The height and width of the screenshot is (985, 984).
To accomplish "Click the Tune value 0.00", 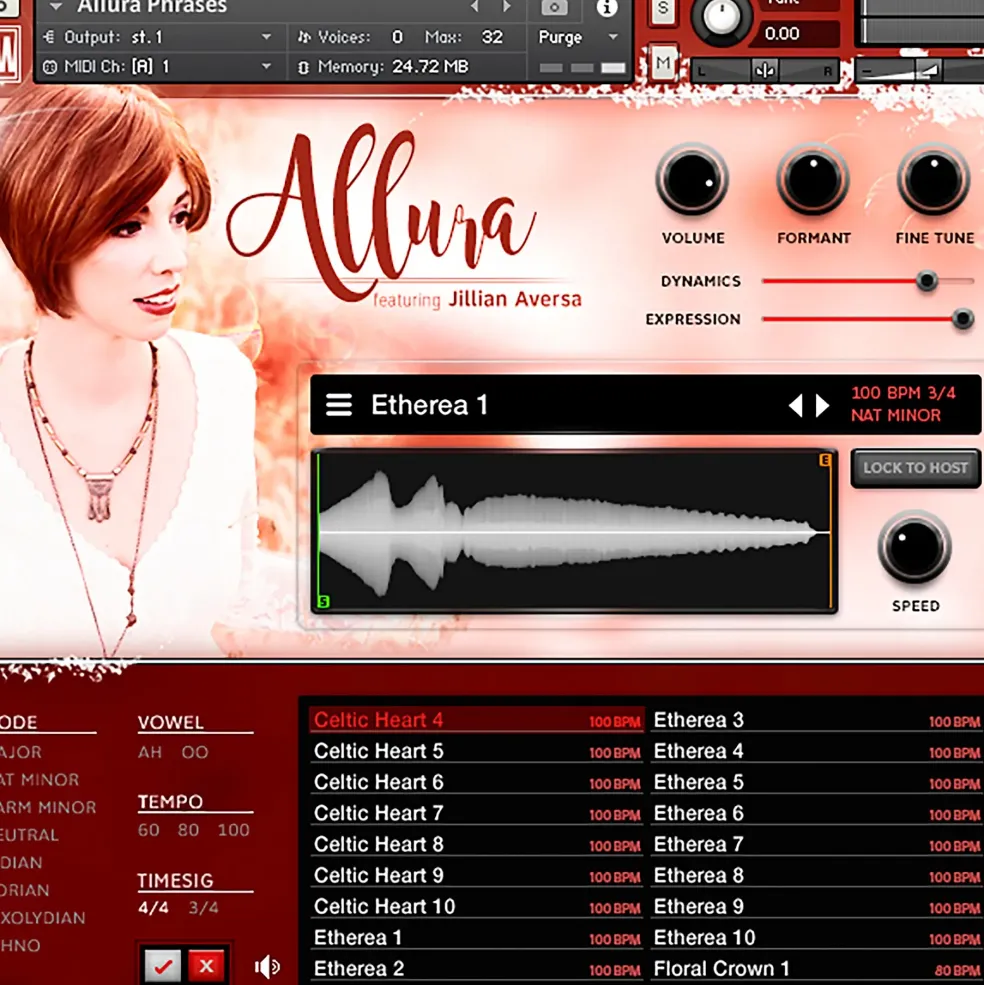I will coord(782,33).
